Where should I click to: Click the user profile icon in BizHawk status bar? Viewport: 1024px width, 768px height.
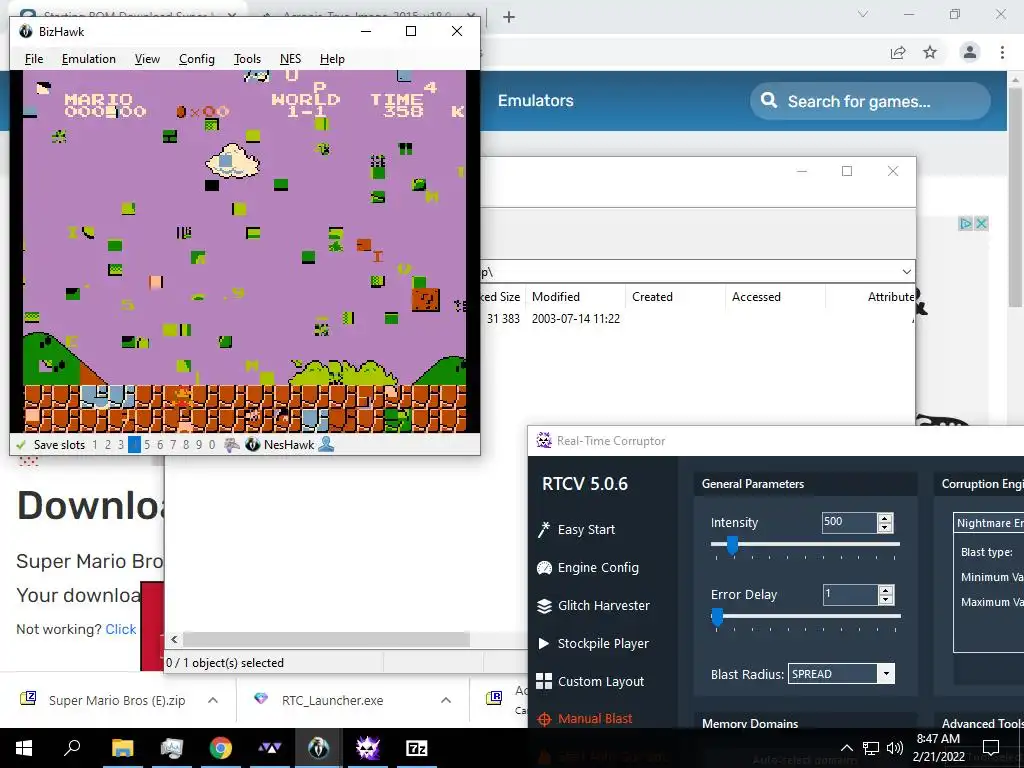pos(326,445)
